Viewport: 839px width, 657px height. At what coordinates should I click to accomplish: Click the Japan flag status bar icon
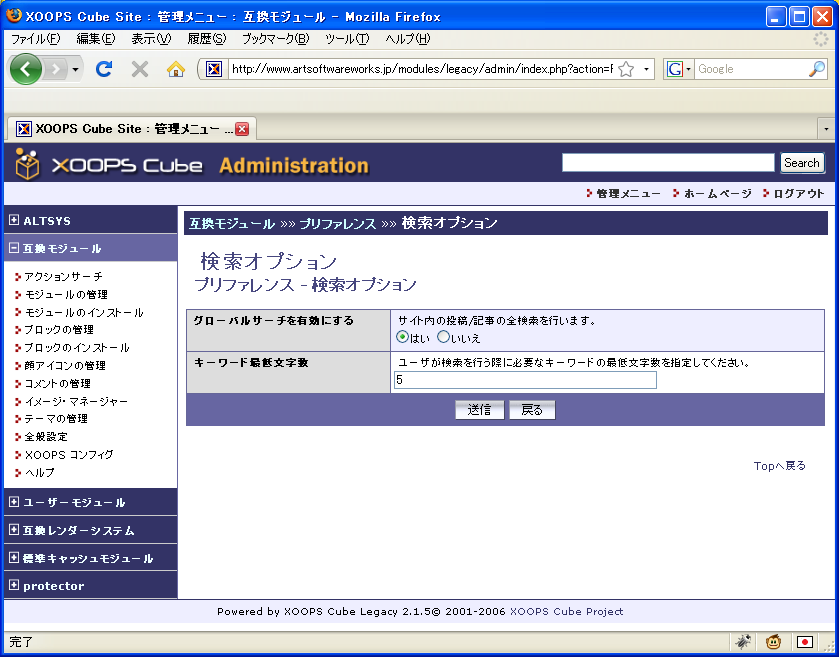[x=805, y=641]
